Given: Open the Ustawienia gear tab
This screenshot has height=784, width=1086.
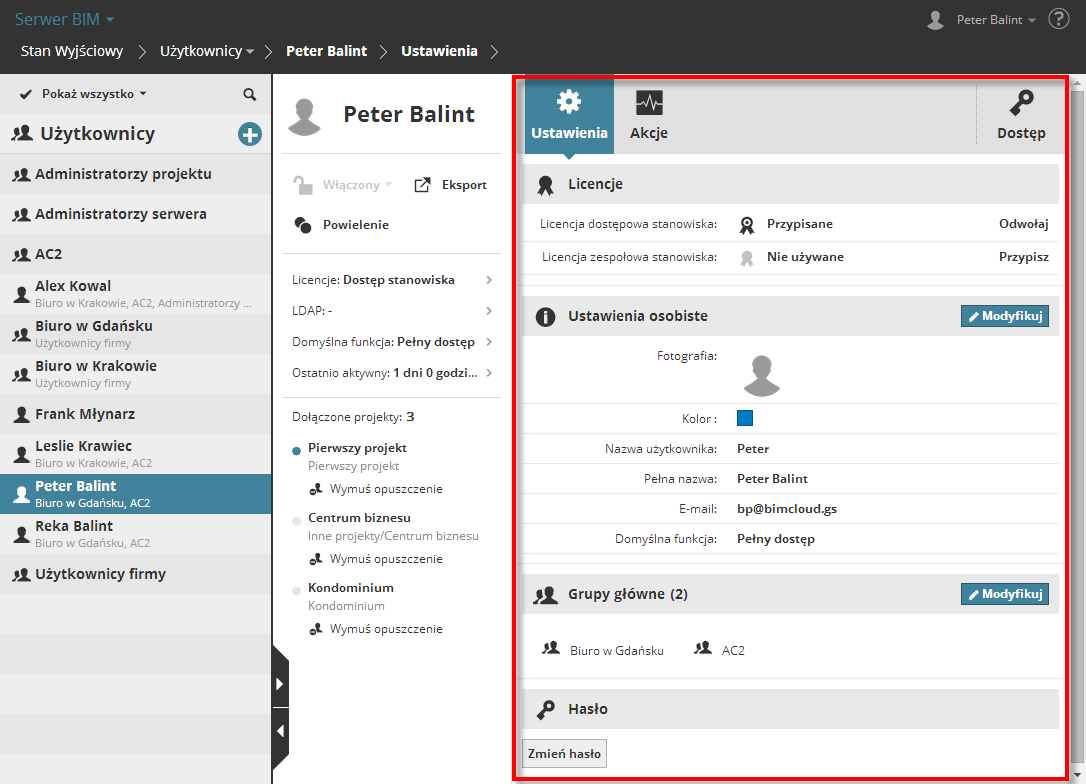Looking at the screenshot, I should [x=569, y=115].
